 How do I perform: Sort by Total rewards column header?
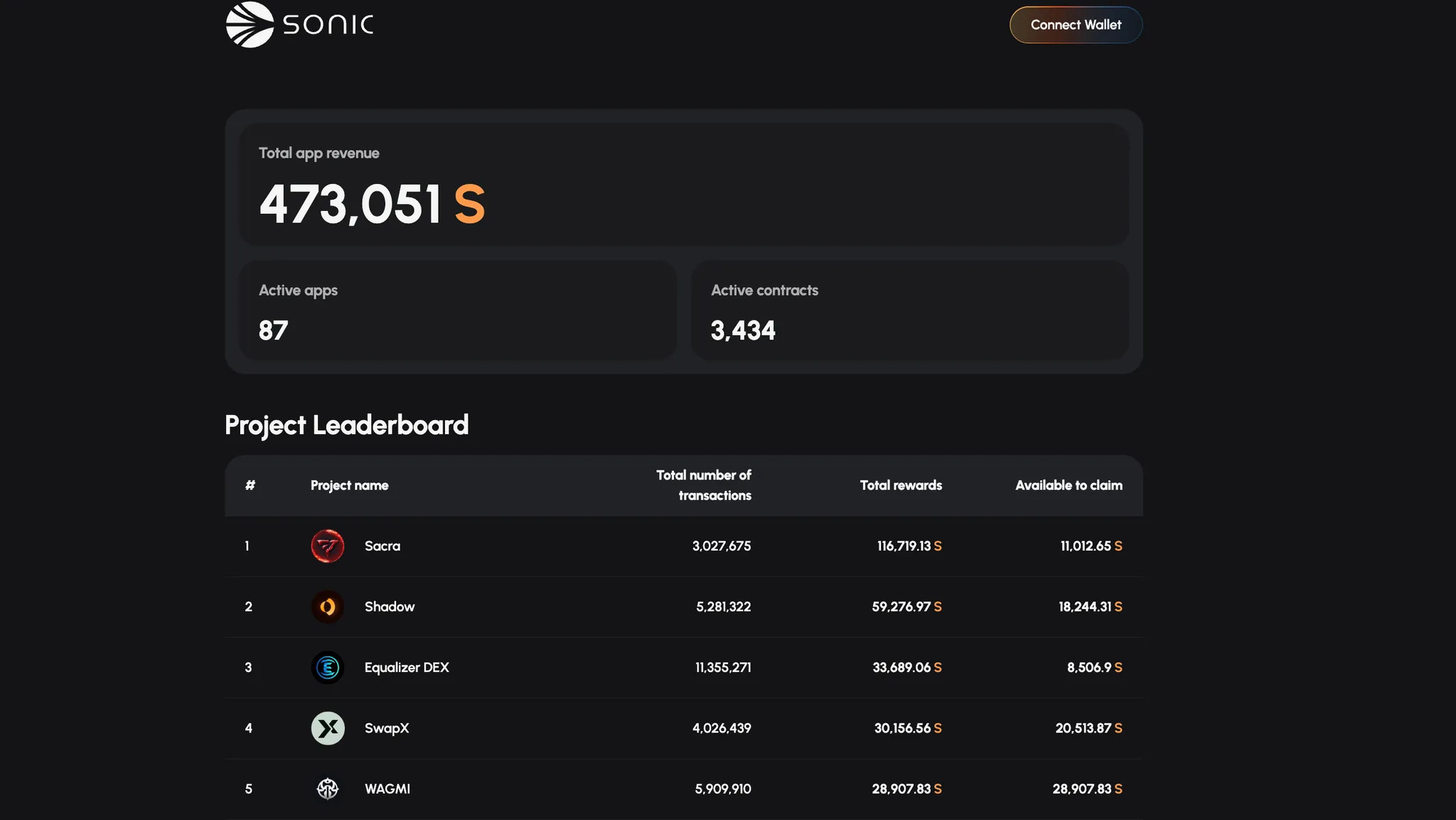[x=900, y=485]
